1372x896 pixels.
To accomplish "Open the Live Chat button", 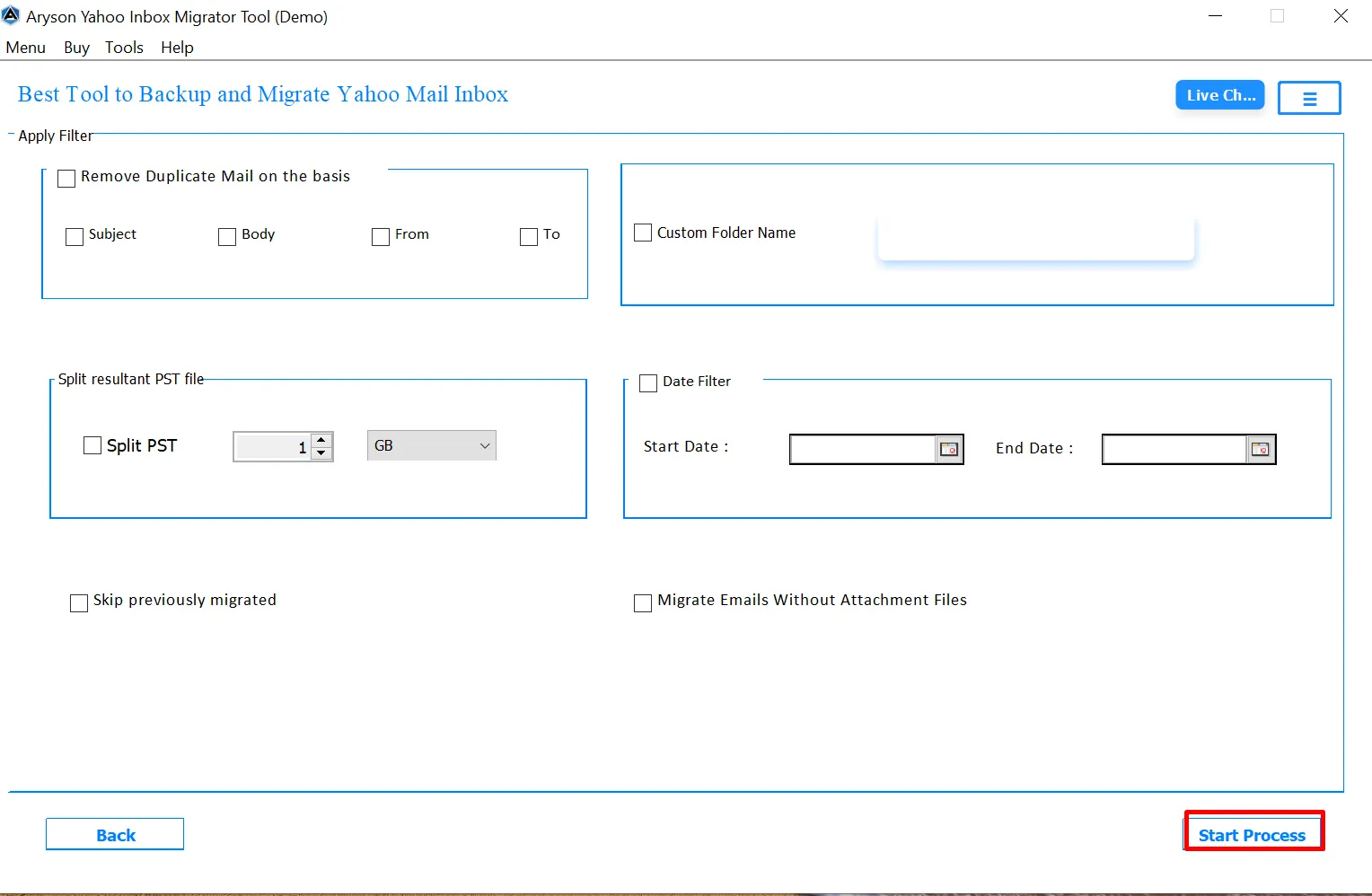I will tap(1220, 95).
